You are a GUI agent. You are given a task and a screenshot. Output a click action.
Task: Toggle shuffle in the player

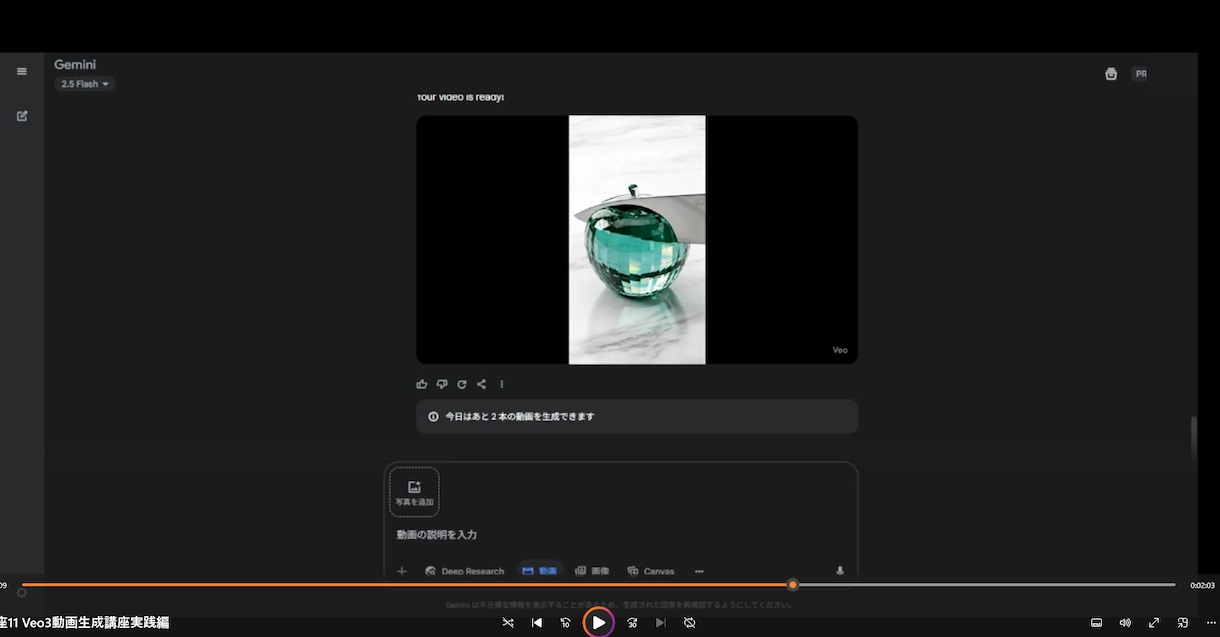[x=508, y=623]
